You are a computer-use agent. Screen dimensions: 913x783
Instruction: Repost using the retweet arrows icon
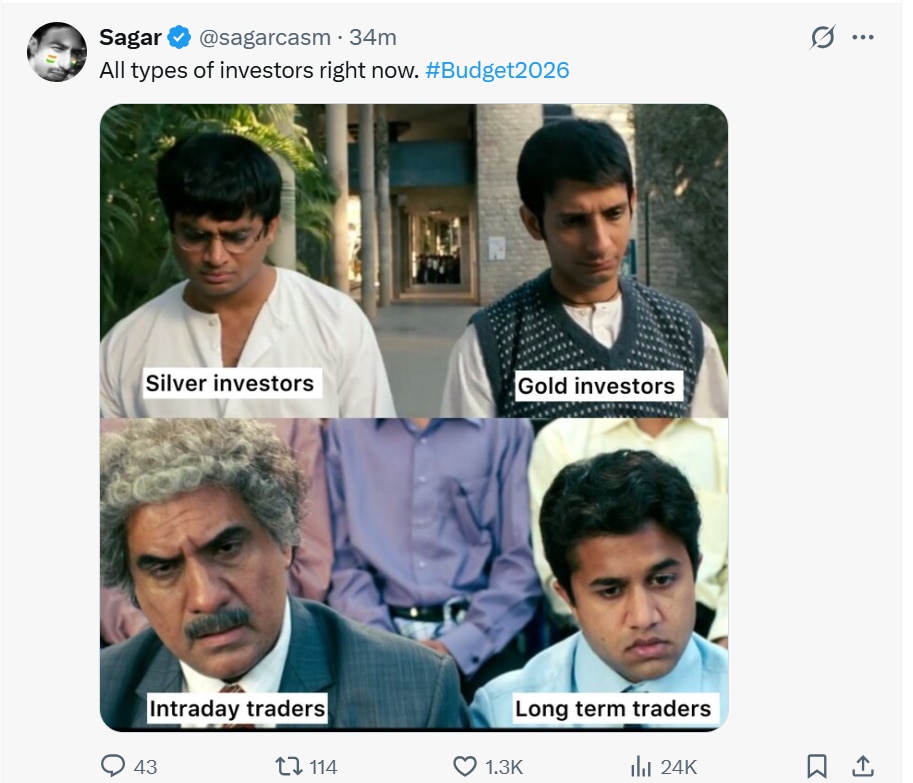[288, 766]
